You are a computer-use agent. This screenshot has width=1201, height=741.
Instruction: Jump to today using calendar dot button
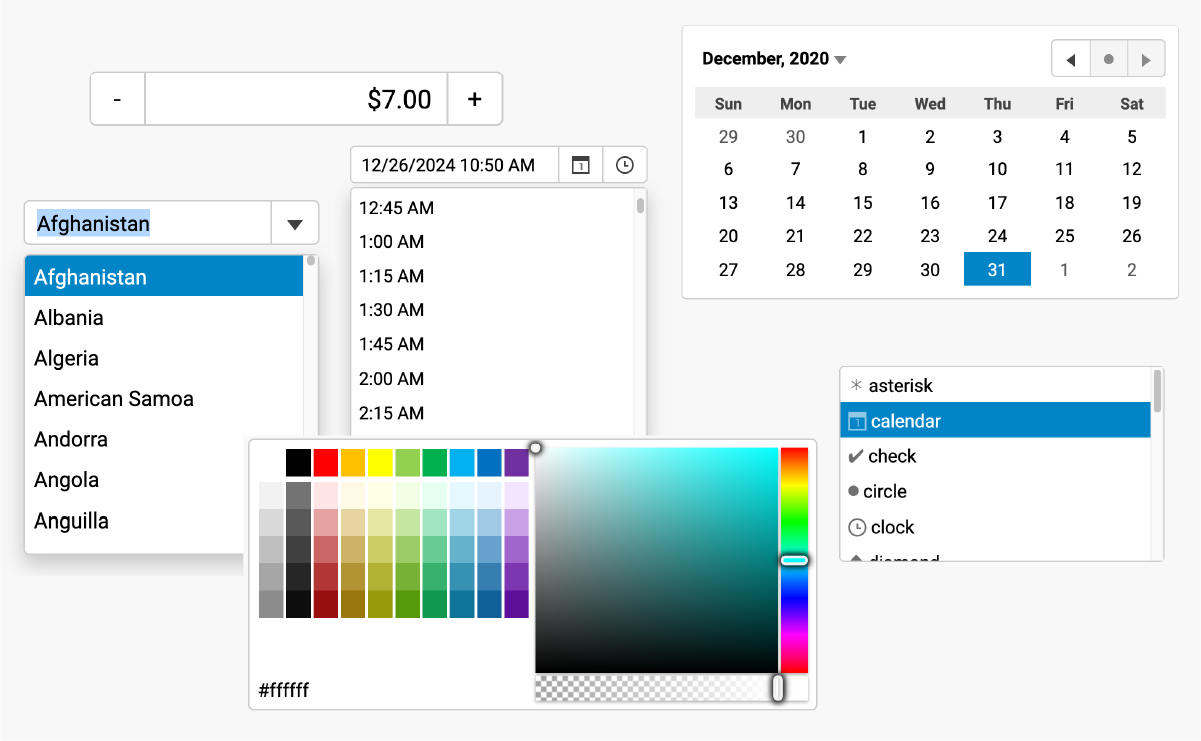(1108, 60)
